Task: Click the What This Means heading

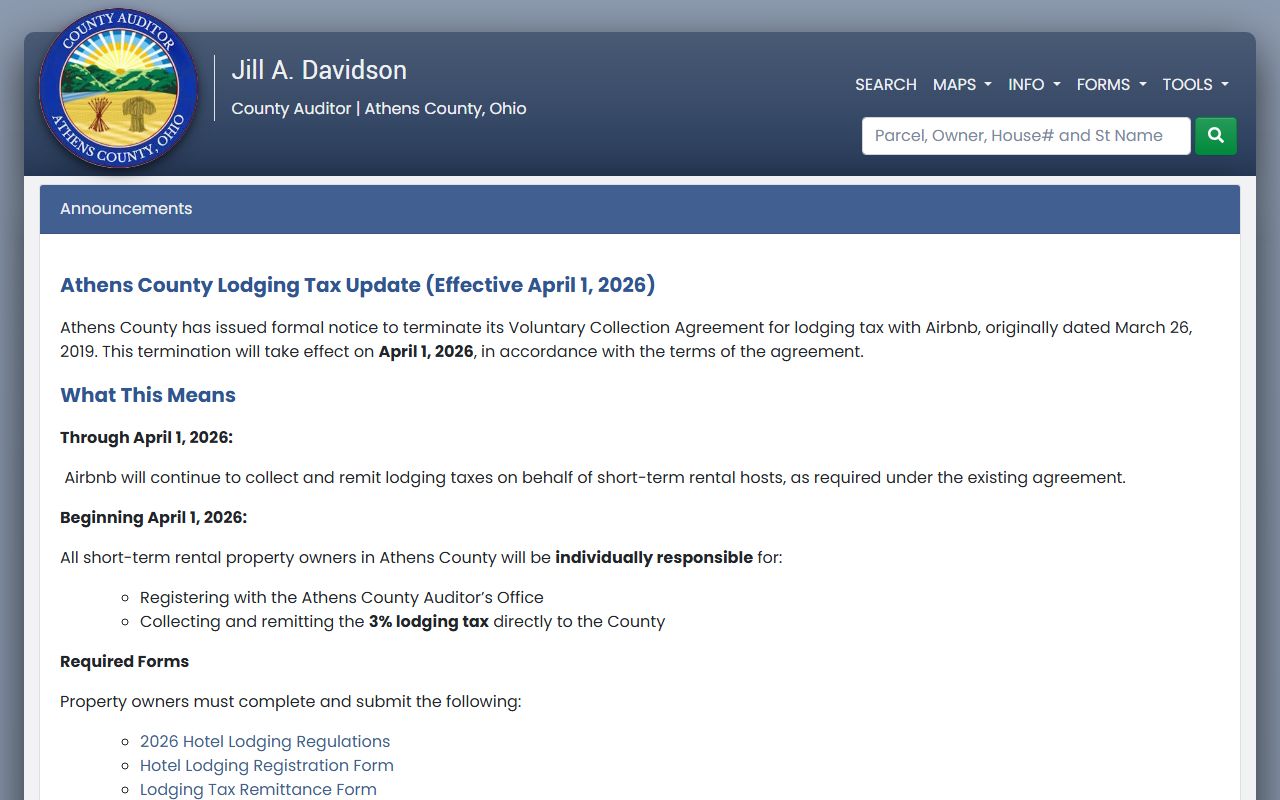Action: (x=148, y=395)
